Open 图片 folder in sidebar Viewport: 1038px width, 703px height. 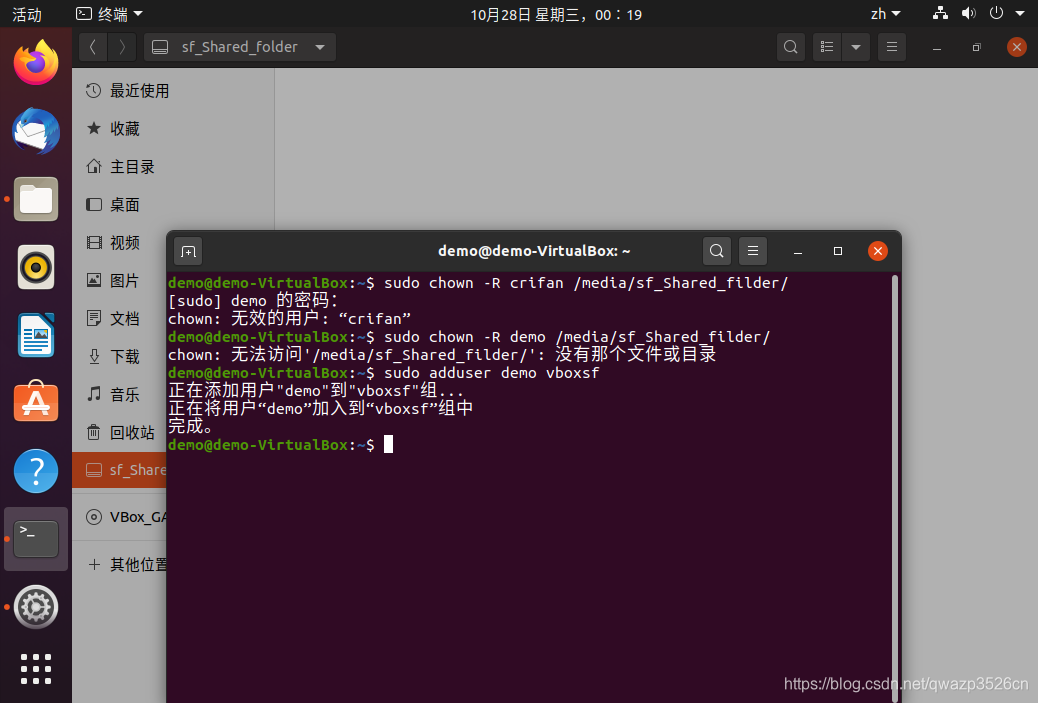point(120,281)
